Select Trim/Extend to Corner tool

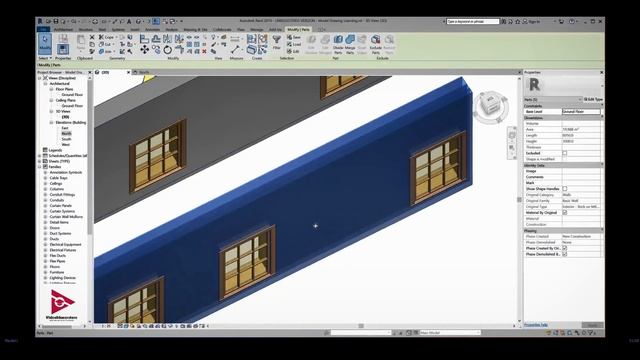179,50
